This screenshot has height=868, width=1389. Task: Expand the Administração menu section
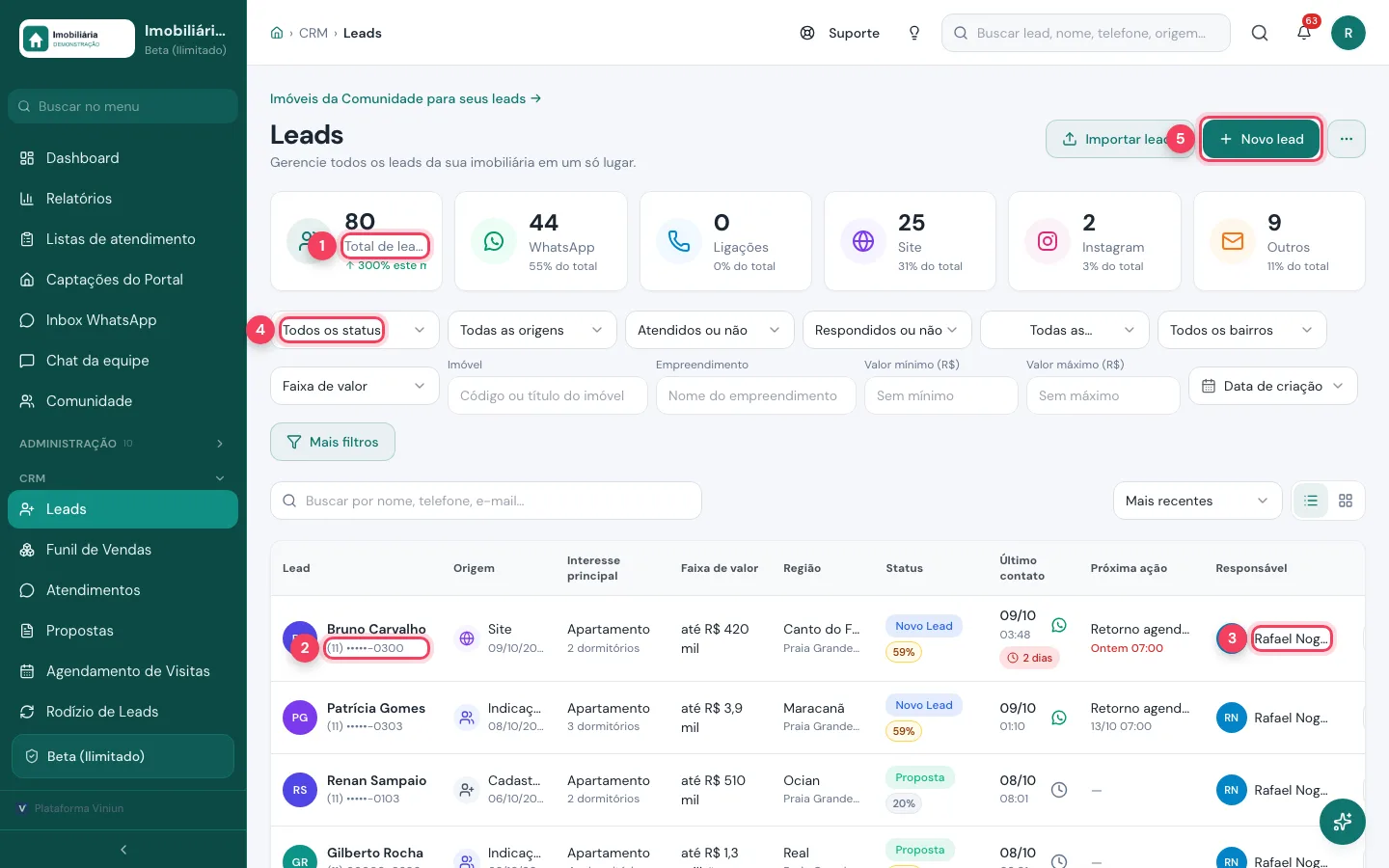coord(123,444)
